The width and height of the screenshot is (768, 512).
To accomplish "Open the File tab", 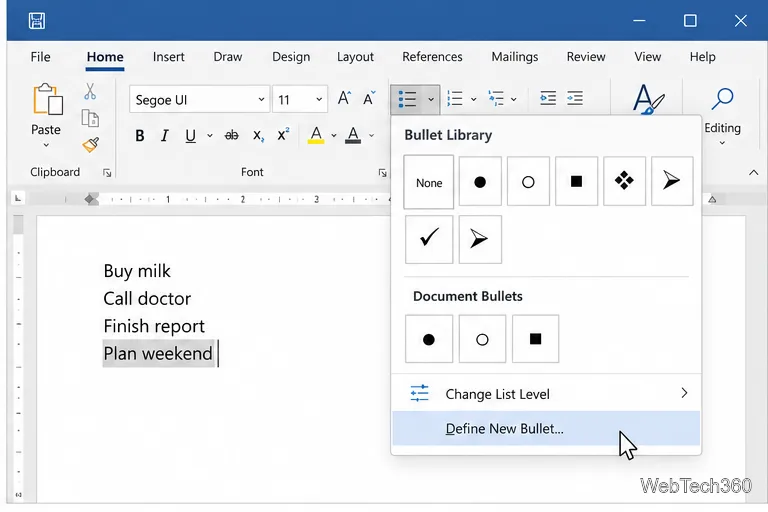I will (x=40, y=57).
